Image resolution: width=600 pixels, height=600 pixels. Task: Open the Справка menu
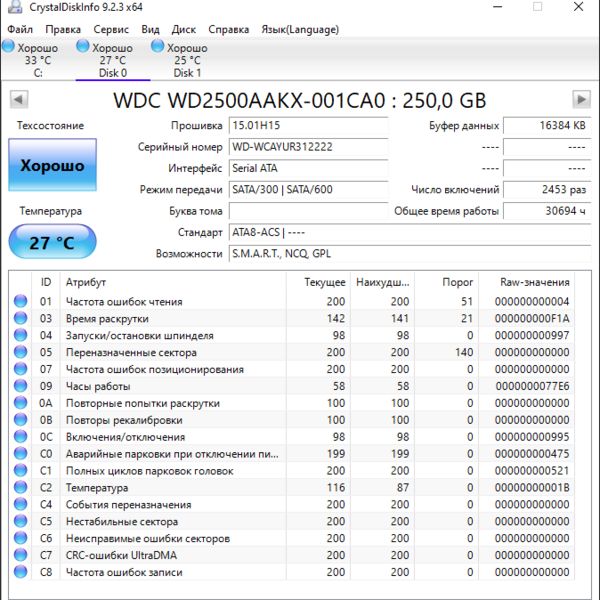tap(228, 29)
